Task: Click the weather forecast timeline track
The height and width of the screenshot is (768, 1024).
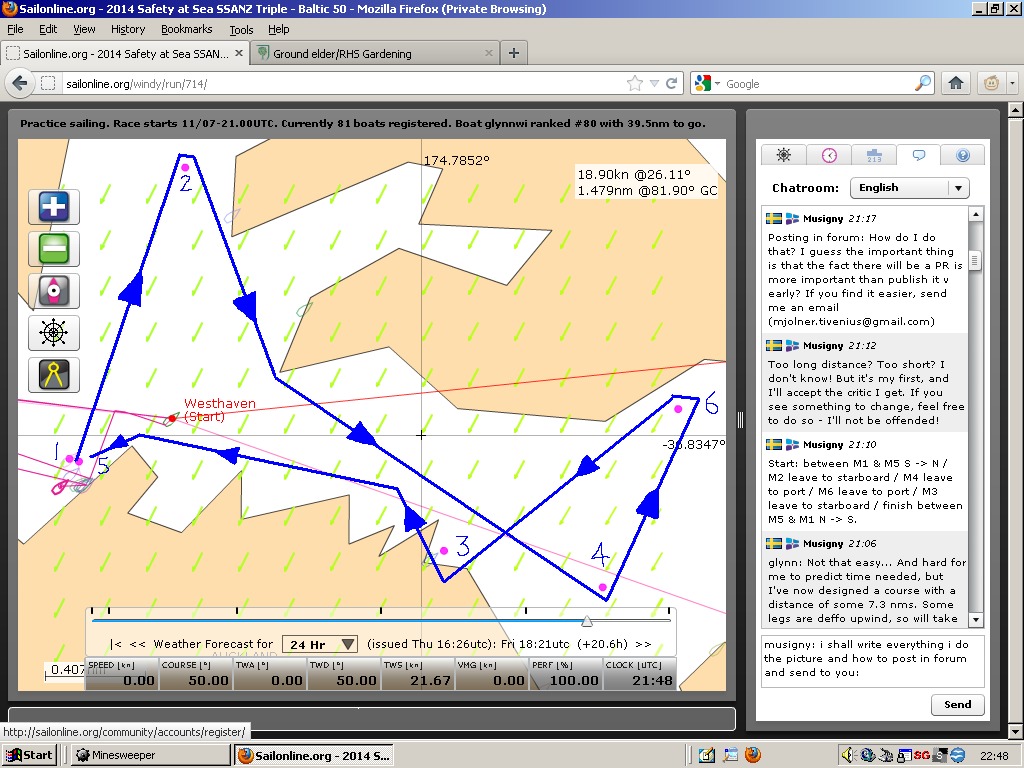Action: (381, 620)
